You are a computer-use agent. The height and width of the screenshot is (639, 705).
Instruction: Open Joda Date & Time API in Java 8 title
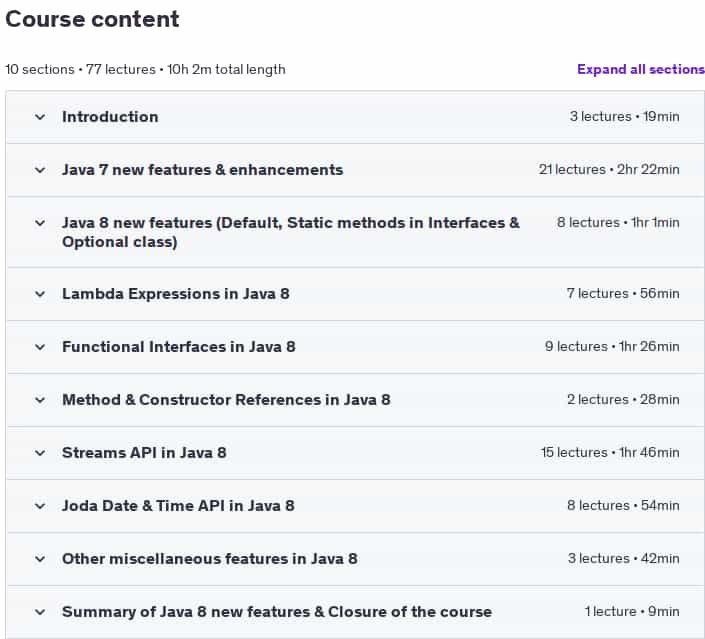178,506
